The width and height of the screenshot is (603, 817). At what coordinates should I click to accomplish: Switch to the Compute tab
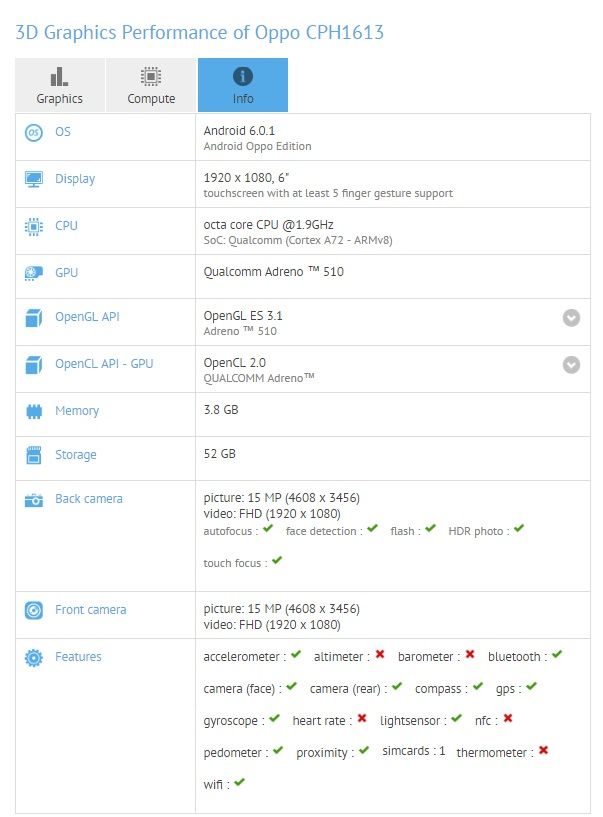point(151,85)
